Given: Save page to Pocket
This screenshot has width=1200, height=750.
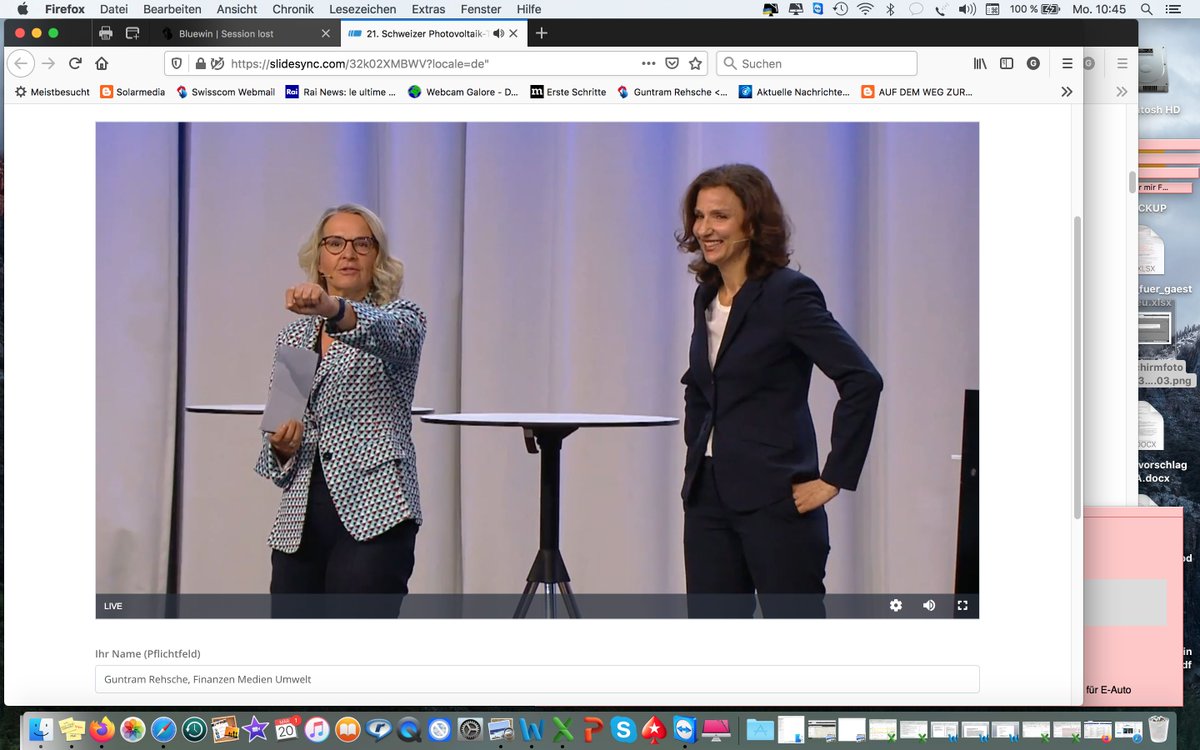Looking at the screenshot, I should (x=672, y=63).
